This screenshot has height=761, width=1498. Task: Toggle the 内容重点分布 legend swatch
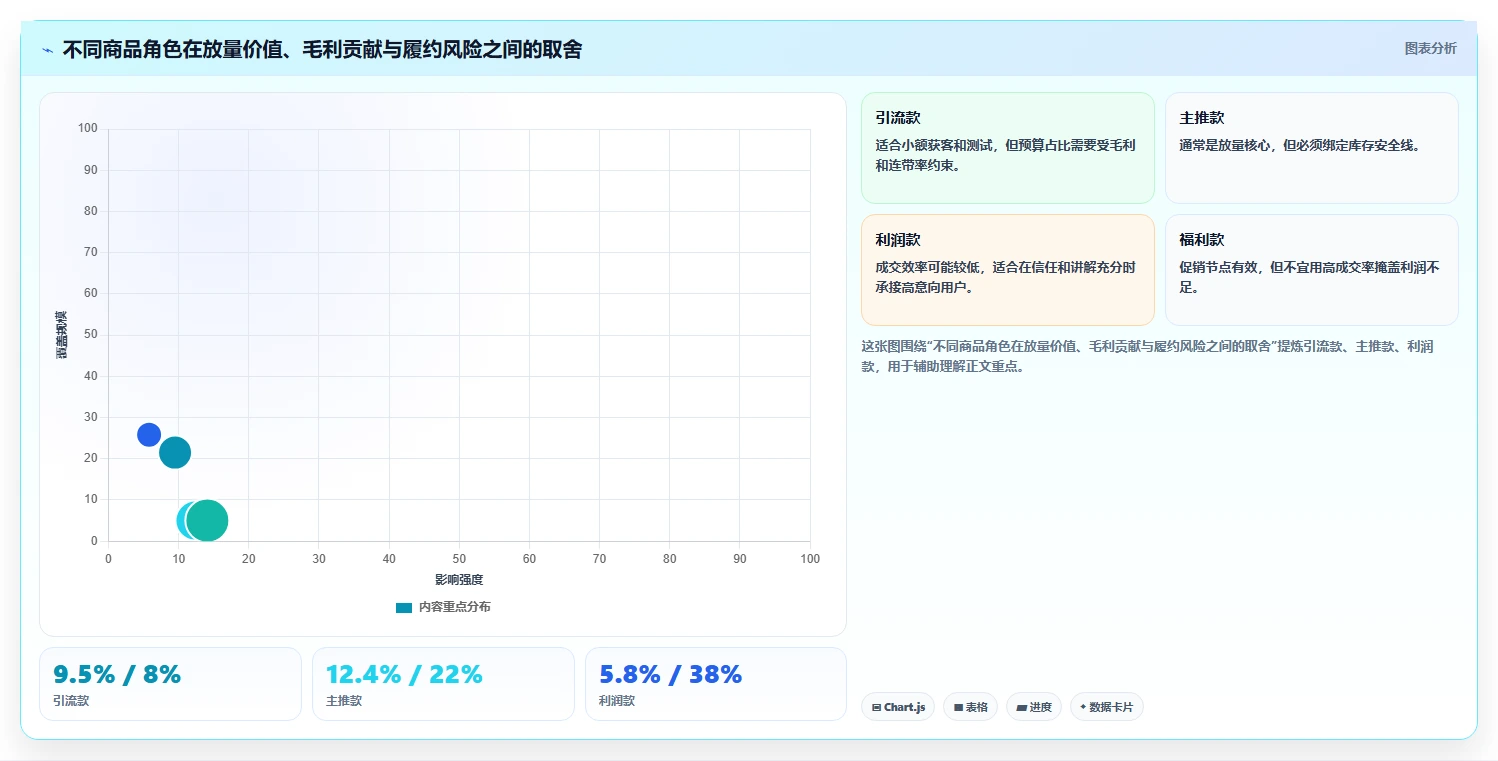coord(404,607)
